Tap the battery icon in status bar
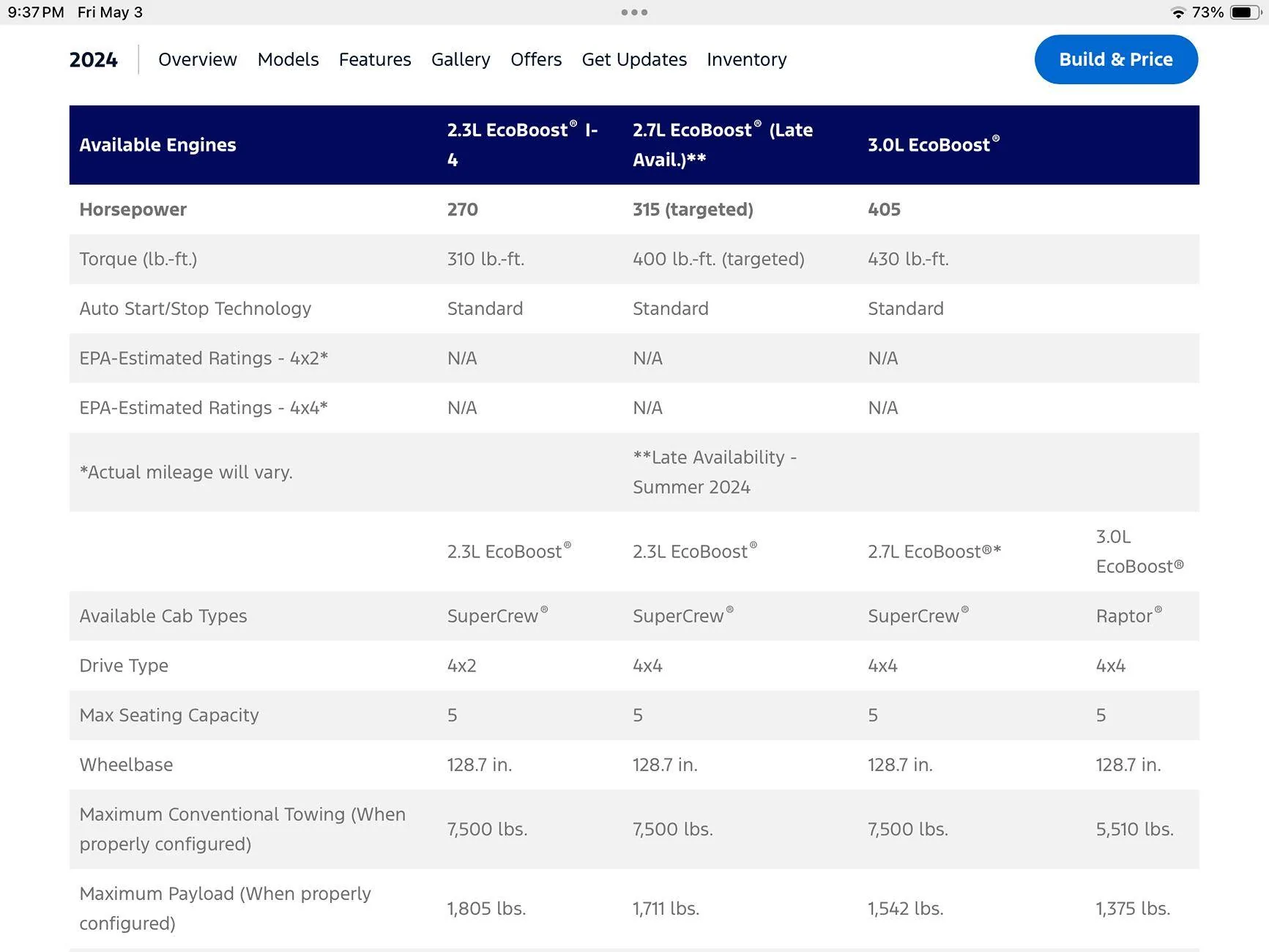The image size is (1269, 952). click(1245, 12)
